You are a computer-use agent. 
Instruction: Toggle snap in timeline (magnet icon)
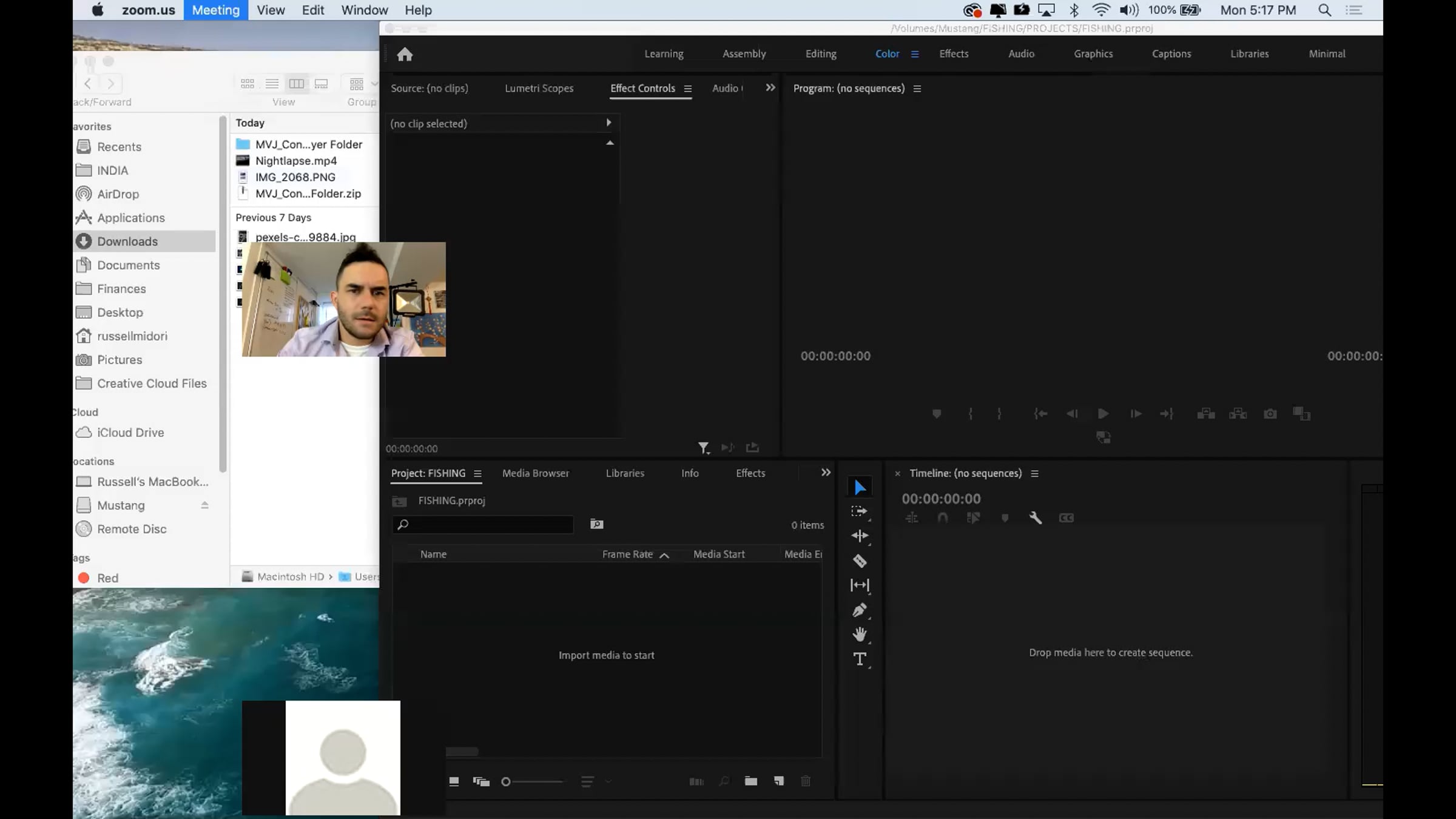coord(942,517)
